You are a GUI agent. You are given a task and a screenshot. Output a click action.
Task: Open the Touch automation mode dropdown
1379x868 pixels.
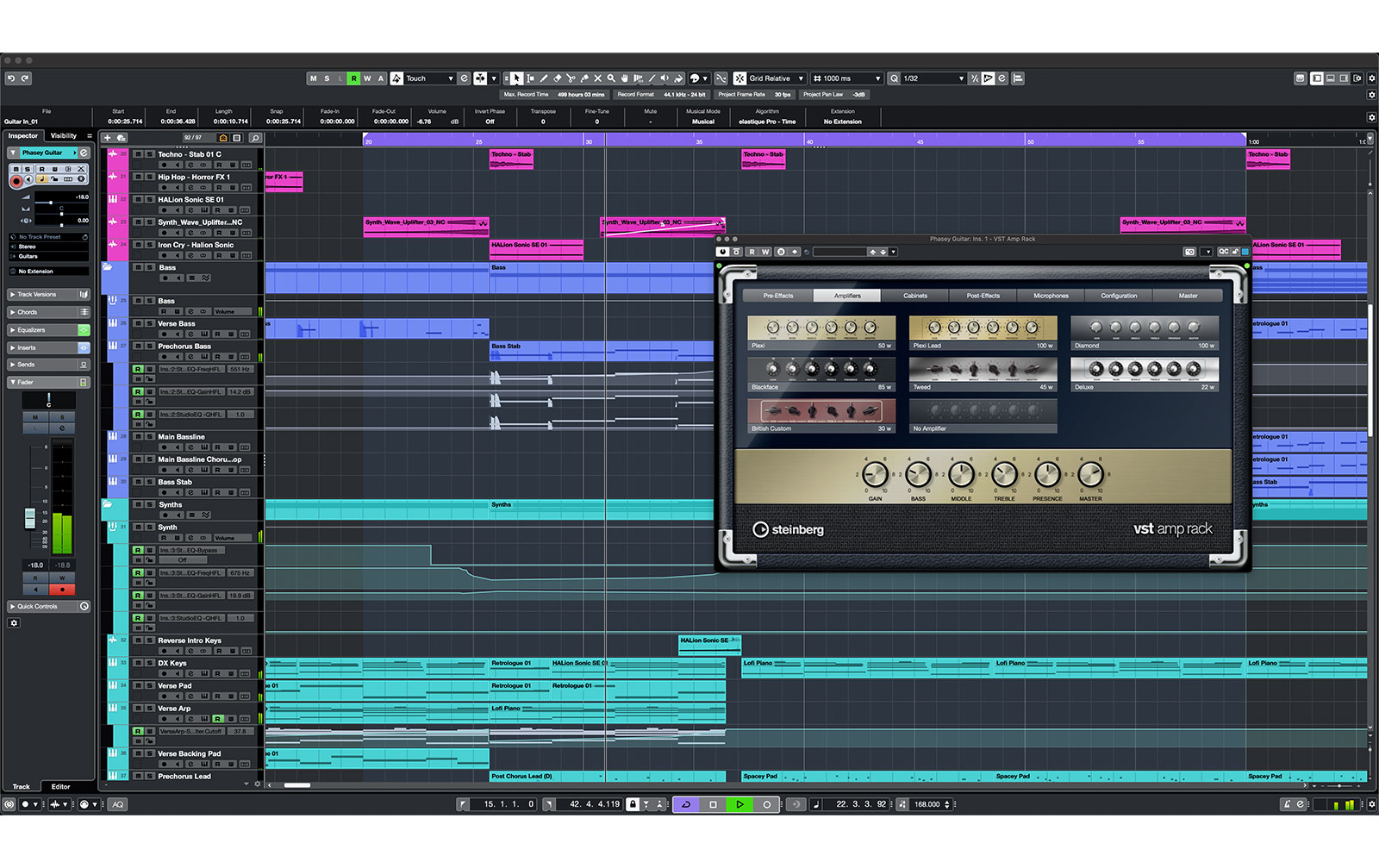428,78
